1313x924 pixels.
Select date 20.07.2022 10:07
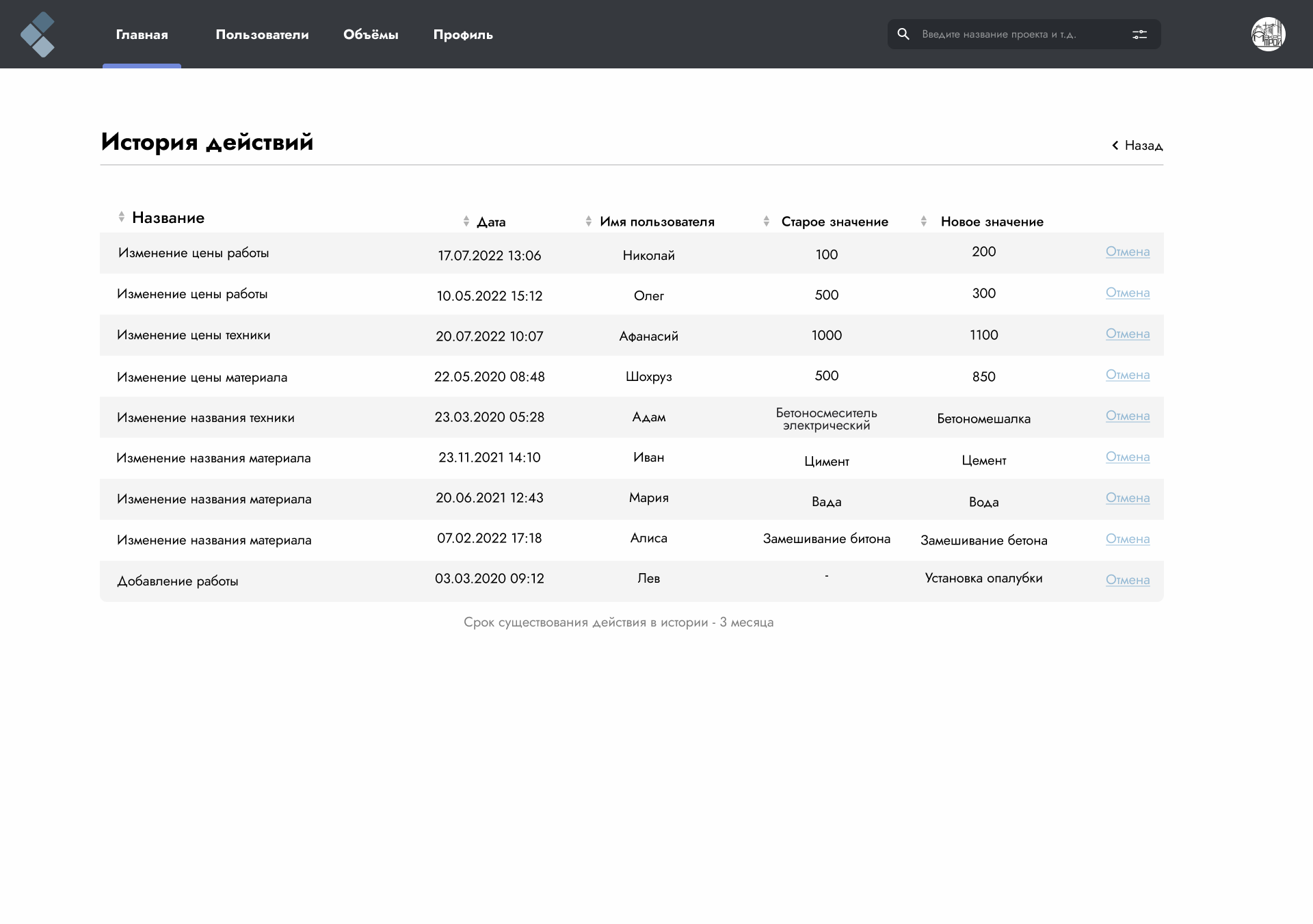(x=490, y=336)
